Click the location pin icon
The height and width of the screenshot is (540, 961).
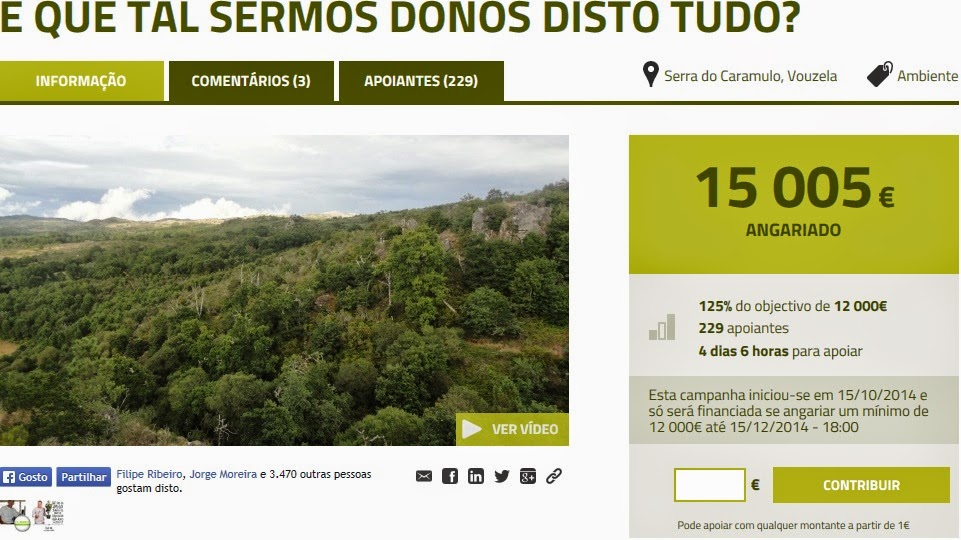(650, 75)
